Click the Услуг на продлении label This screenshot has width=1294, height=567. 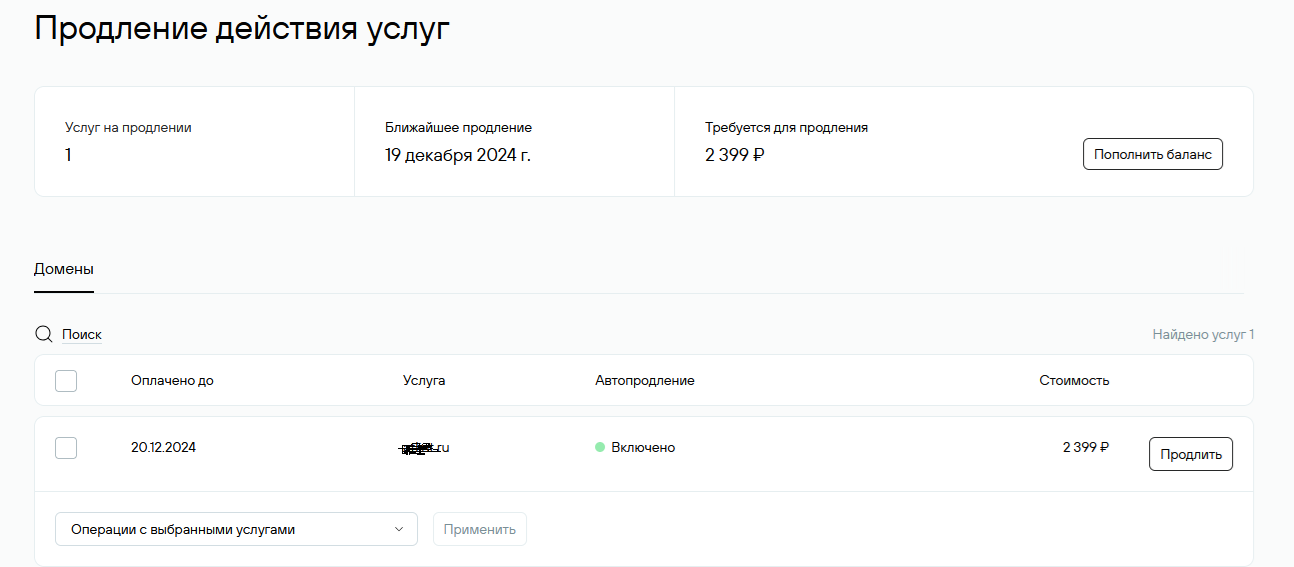pyautogui.click(x=128, y=127)
